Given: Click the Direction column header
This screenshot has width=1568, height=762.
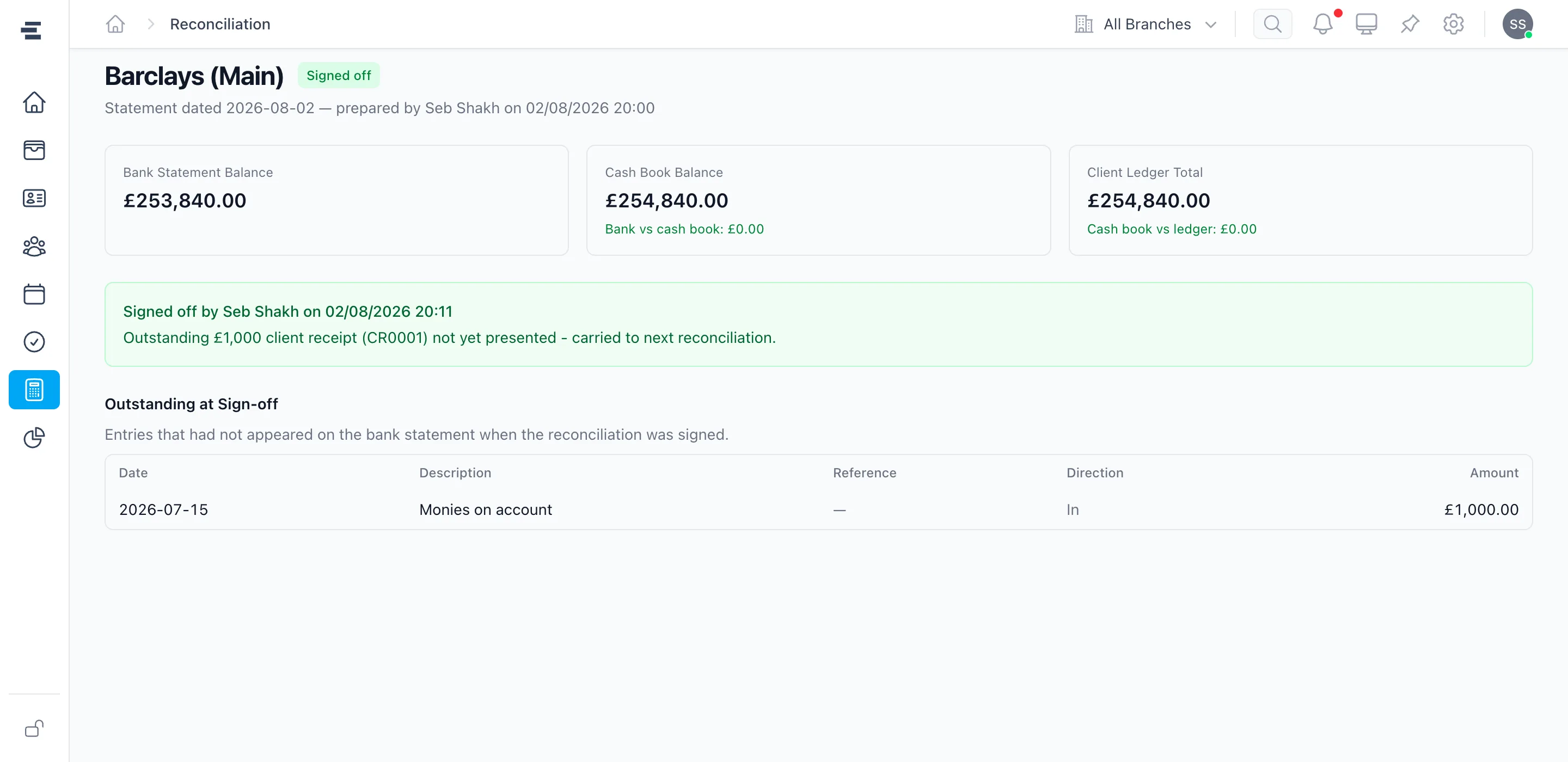Looking at the screenshot, I should pyautogui.click(x=1094, y=472).
